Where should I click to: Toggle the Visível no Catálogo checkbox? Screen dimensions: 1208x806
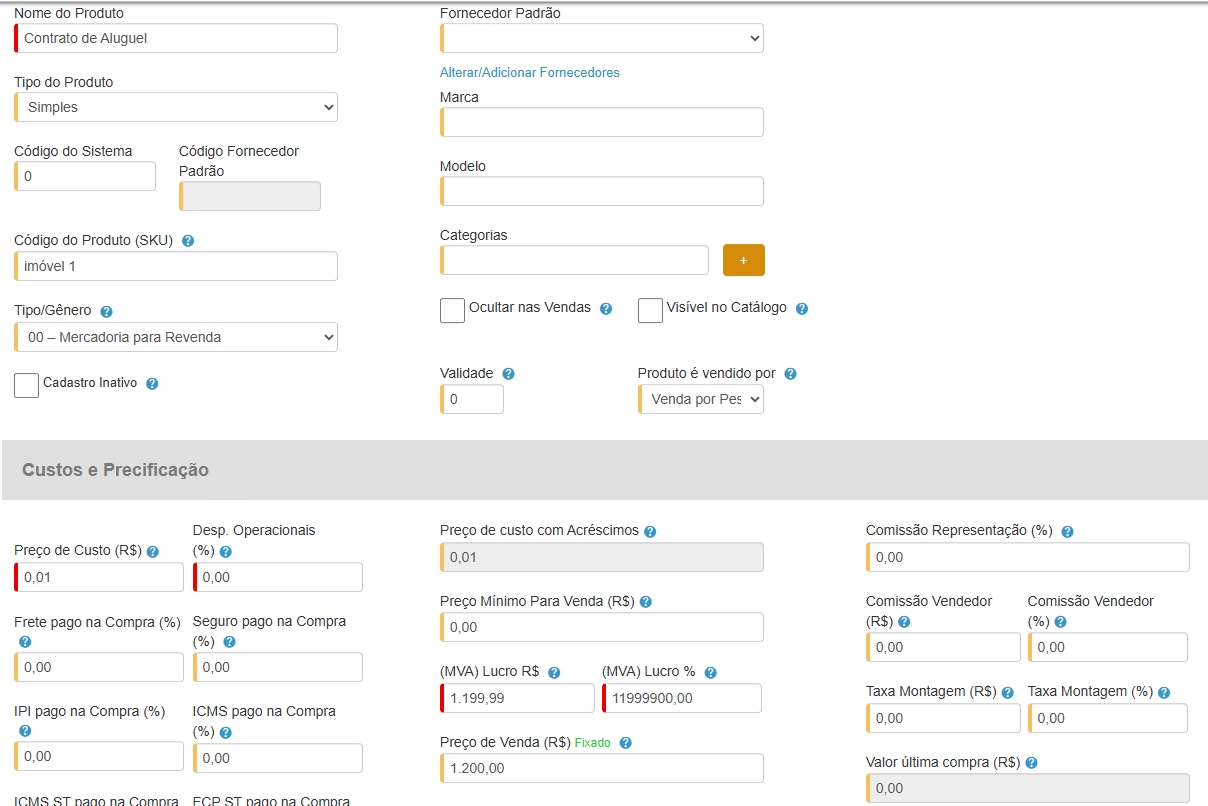650,310
